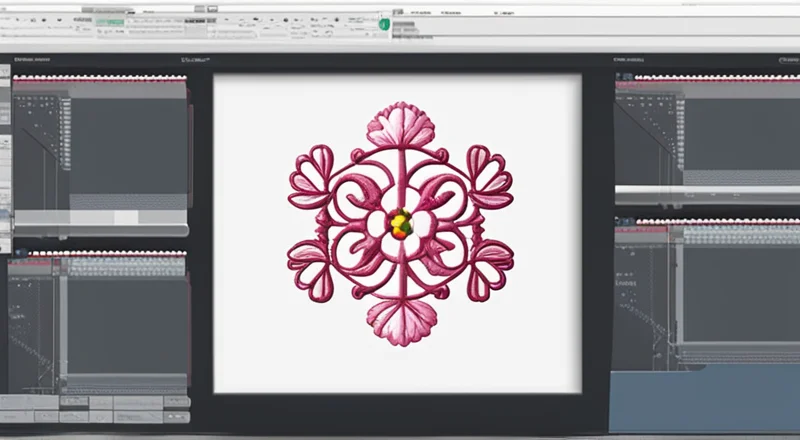
Task: Select the top fan-shaped petal of the design
Action: (x=400, y=127)
